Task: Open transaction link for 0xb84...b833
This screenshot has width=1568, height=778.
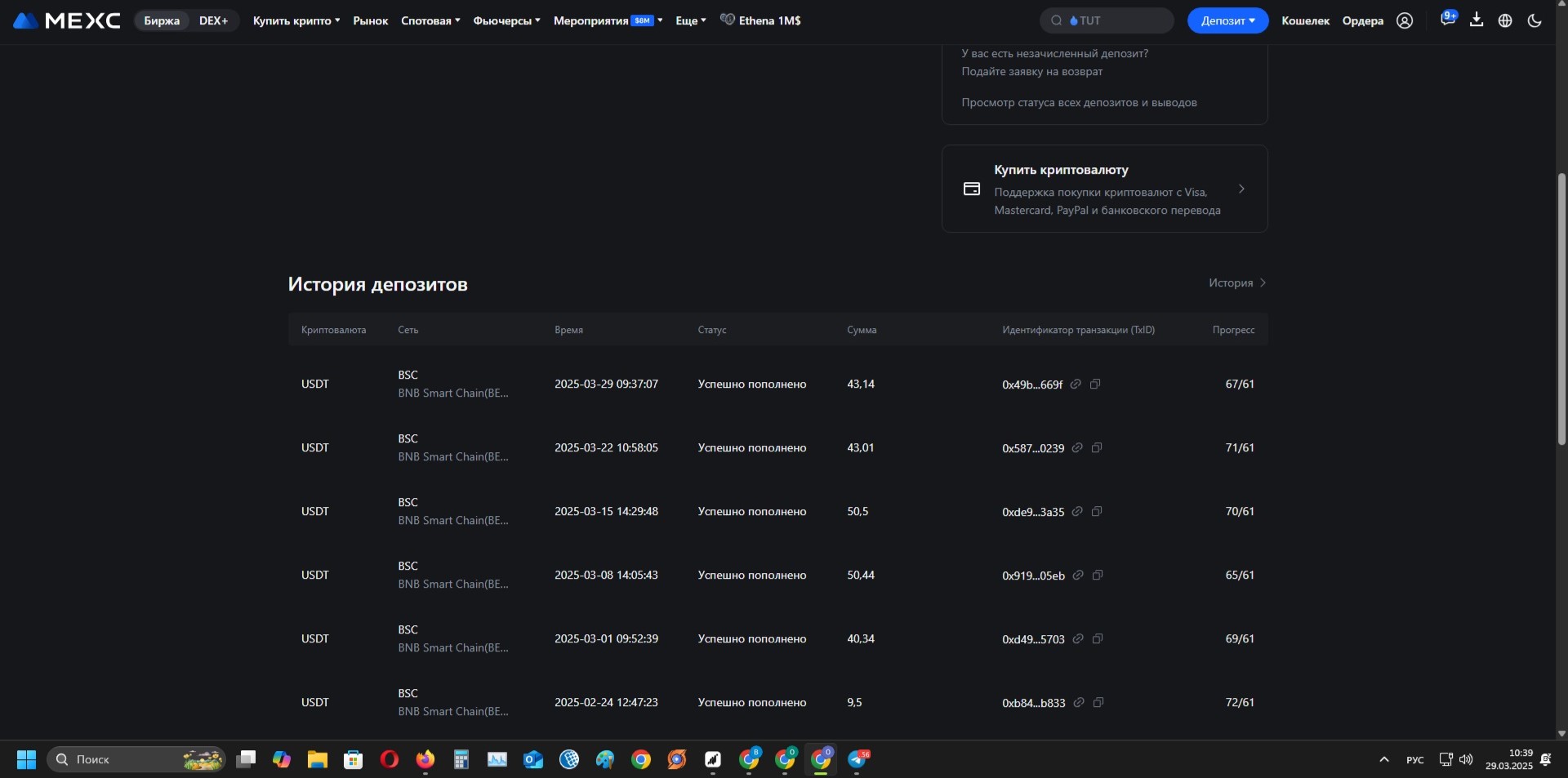Action: click(x=1079, y=702)
